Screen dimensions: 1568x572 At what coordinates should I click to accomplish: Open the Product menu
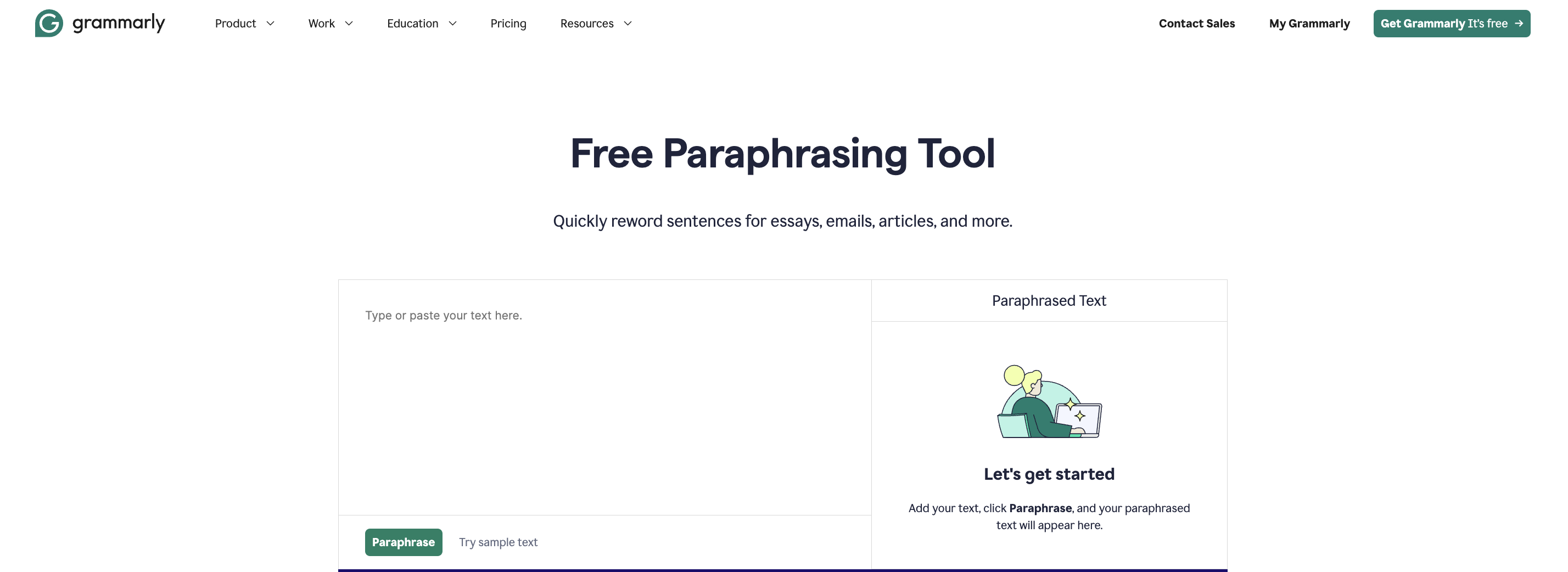(x=235, y=23)
